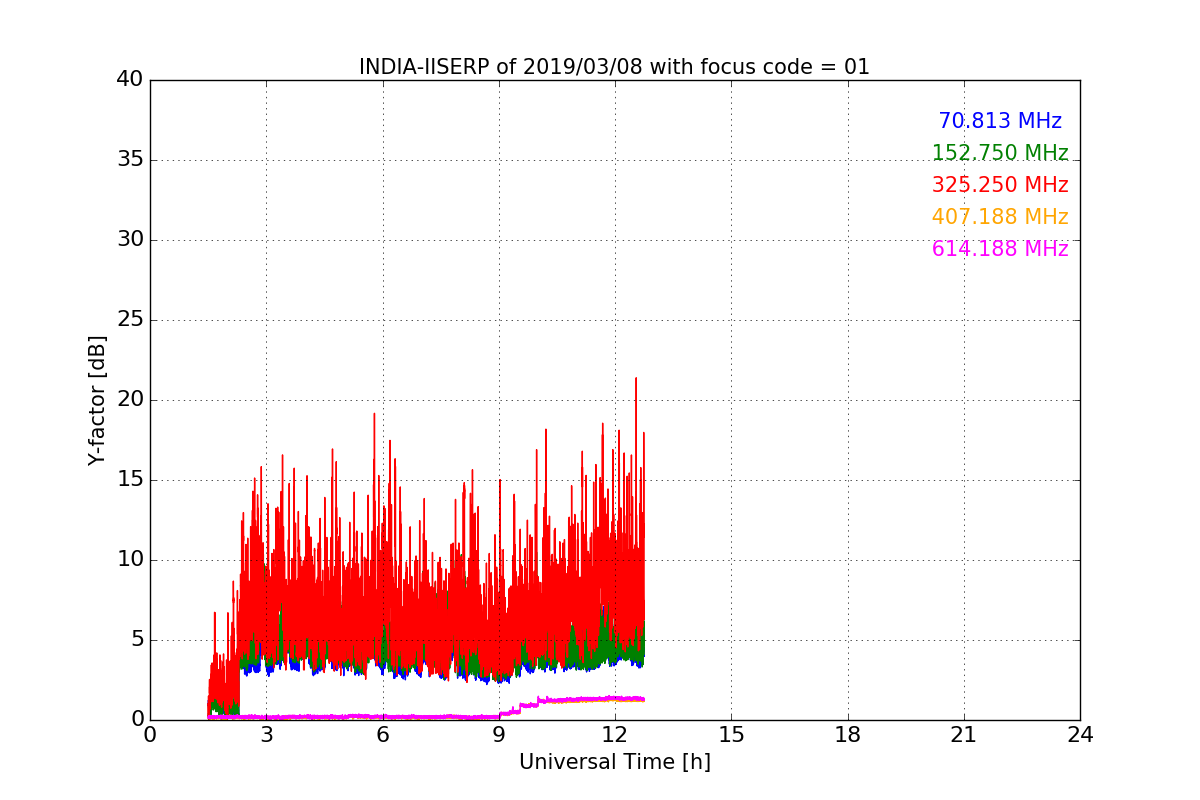1200x800 pixels.
Task: Select the 152.750 MHz legend label
Action: (1000, 153)
